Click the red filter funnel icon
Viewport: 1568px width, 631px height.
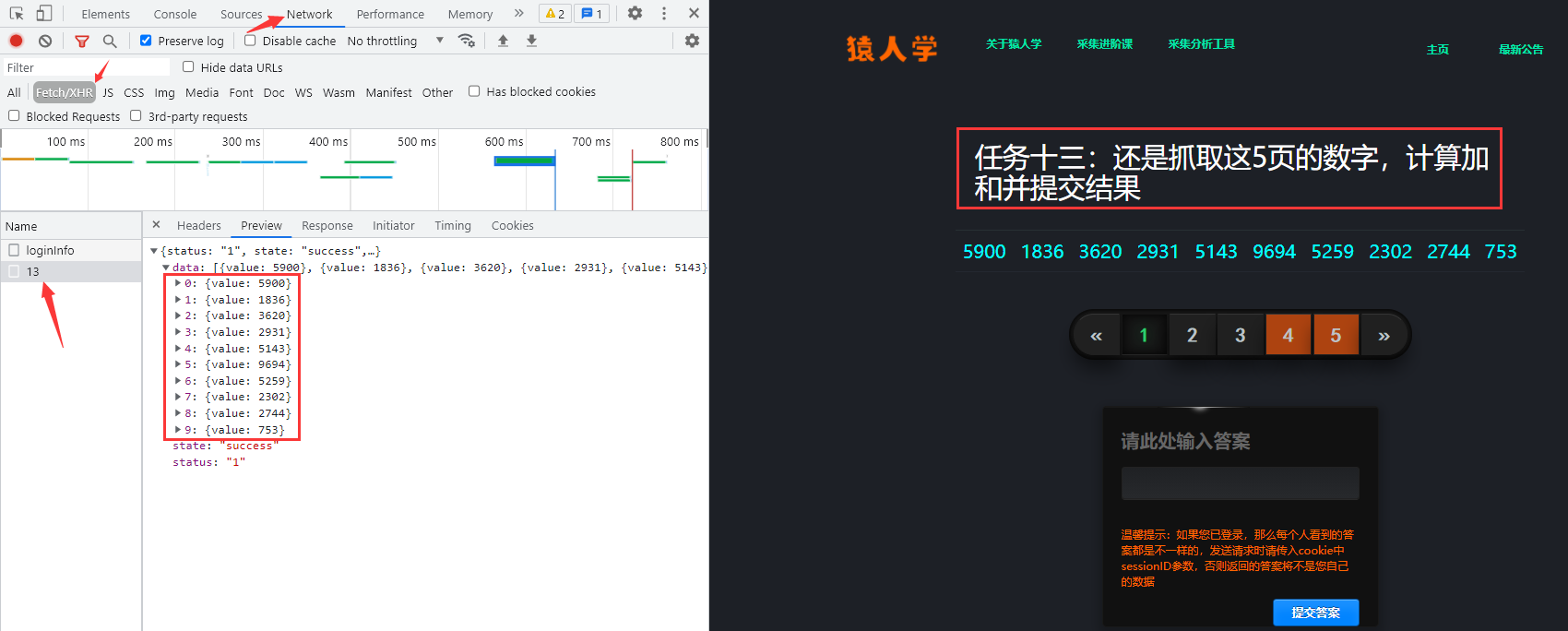coord(82,41)
